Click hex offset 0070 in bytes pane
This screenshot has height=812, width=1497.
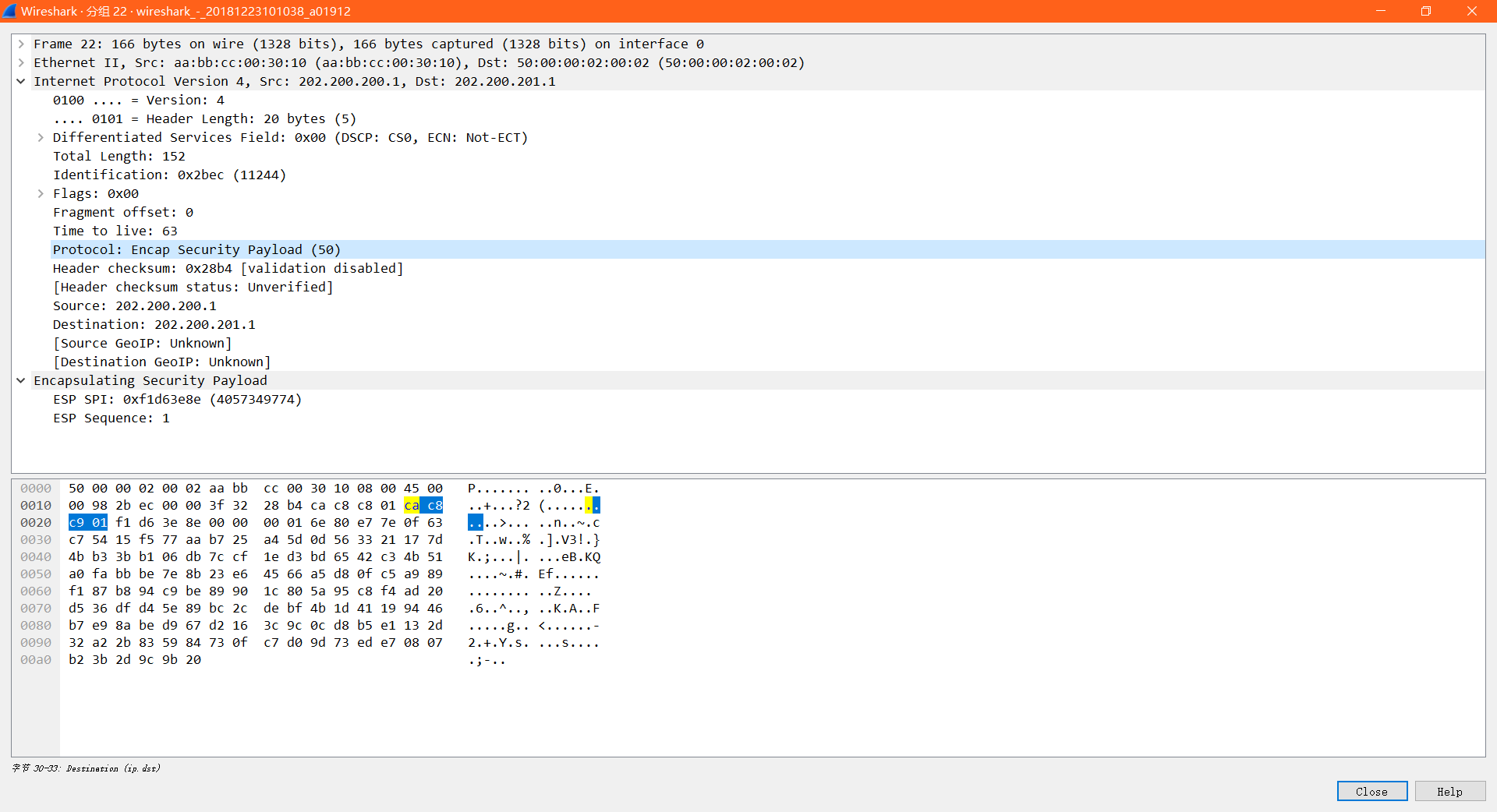[x=36, y=609]
